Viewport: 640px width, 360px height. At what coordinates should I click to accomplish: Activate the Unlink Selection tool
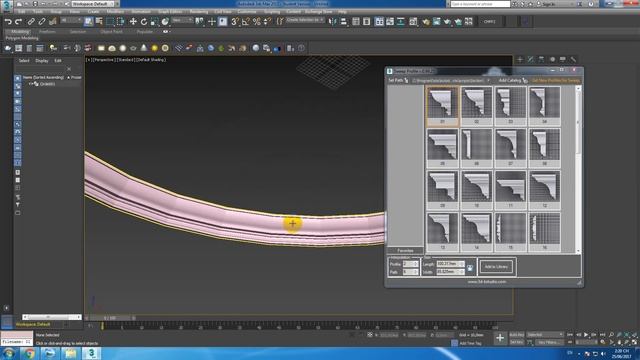click(42, 22)
